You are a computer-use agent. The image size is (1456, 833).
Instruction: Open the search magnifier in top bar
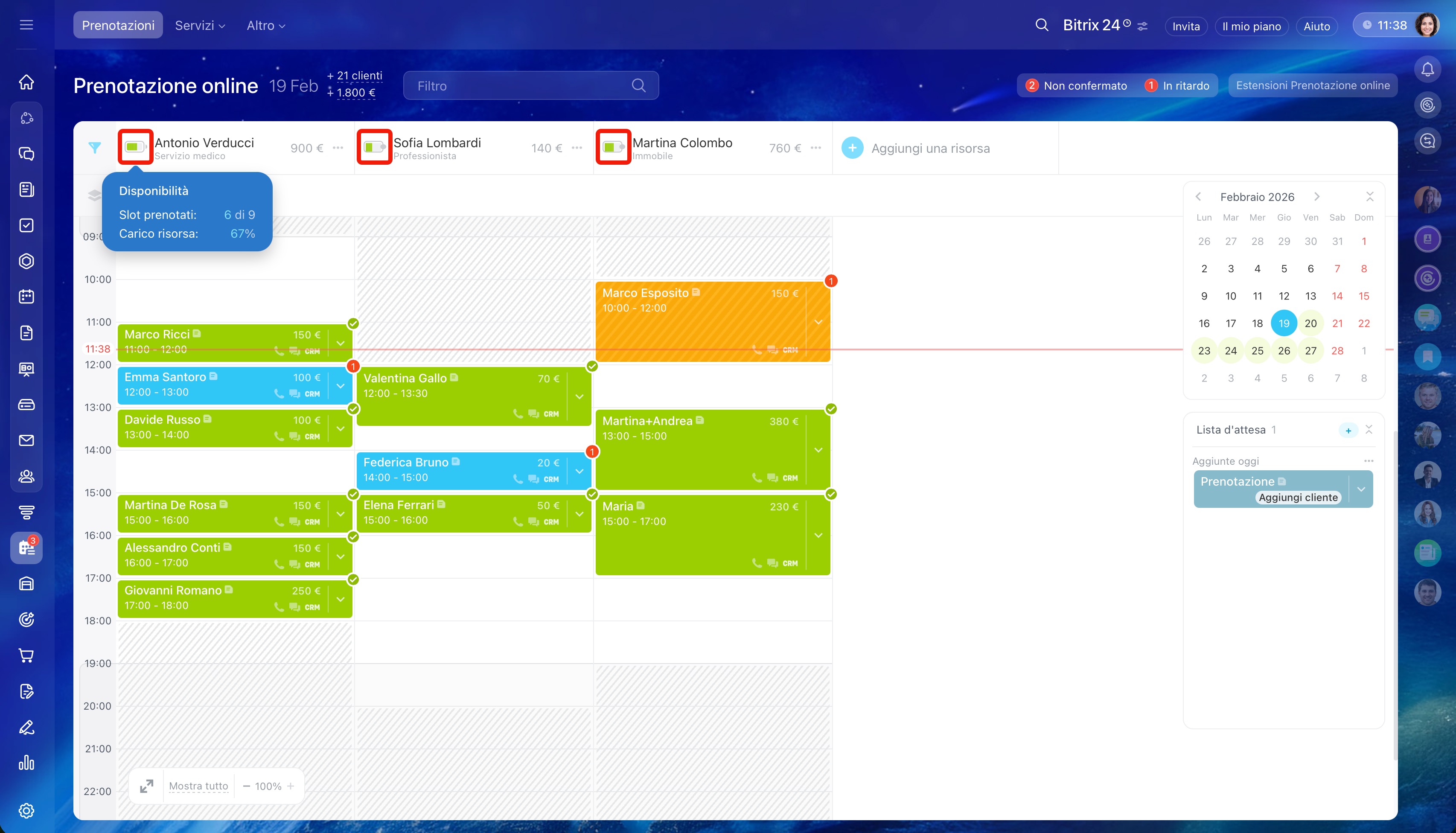pyautogui.click(x=1042, y=25)
